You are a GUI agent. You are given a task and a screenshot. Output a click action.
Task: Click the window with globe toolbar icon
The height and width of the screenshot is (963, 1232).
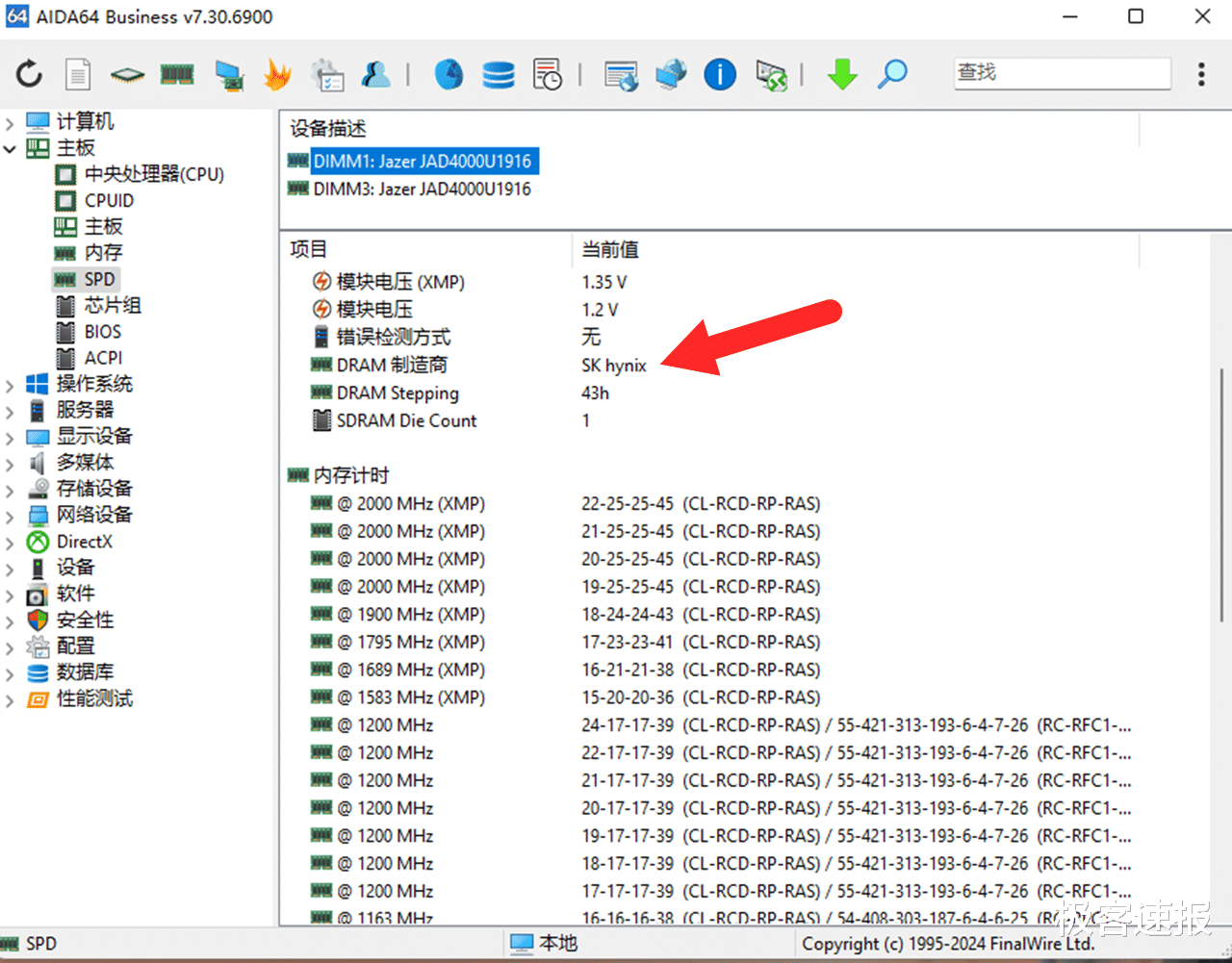point(621,74)
